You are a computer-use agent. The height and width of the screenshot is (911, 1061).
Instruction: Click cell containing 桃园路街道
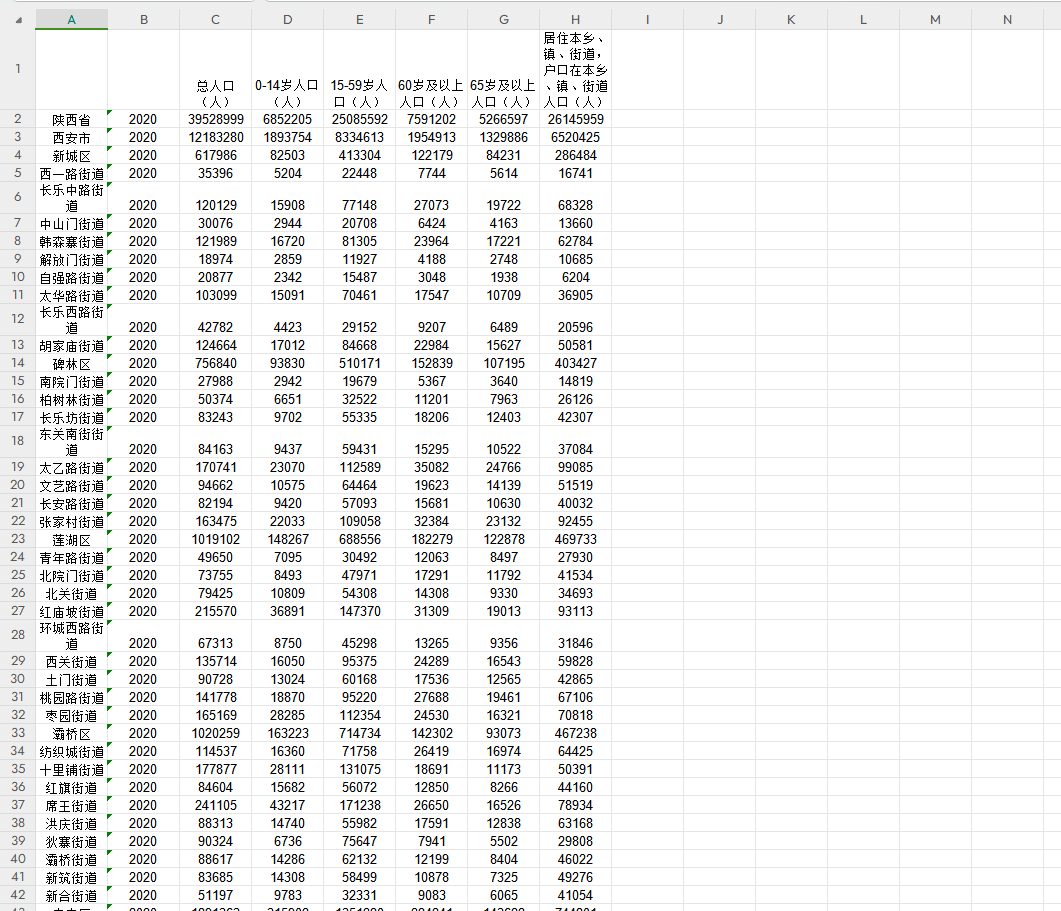click(x=72, y=697)
